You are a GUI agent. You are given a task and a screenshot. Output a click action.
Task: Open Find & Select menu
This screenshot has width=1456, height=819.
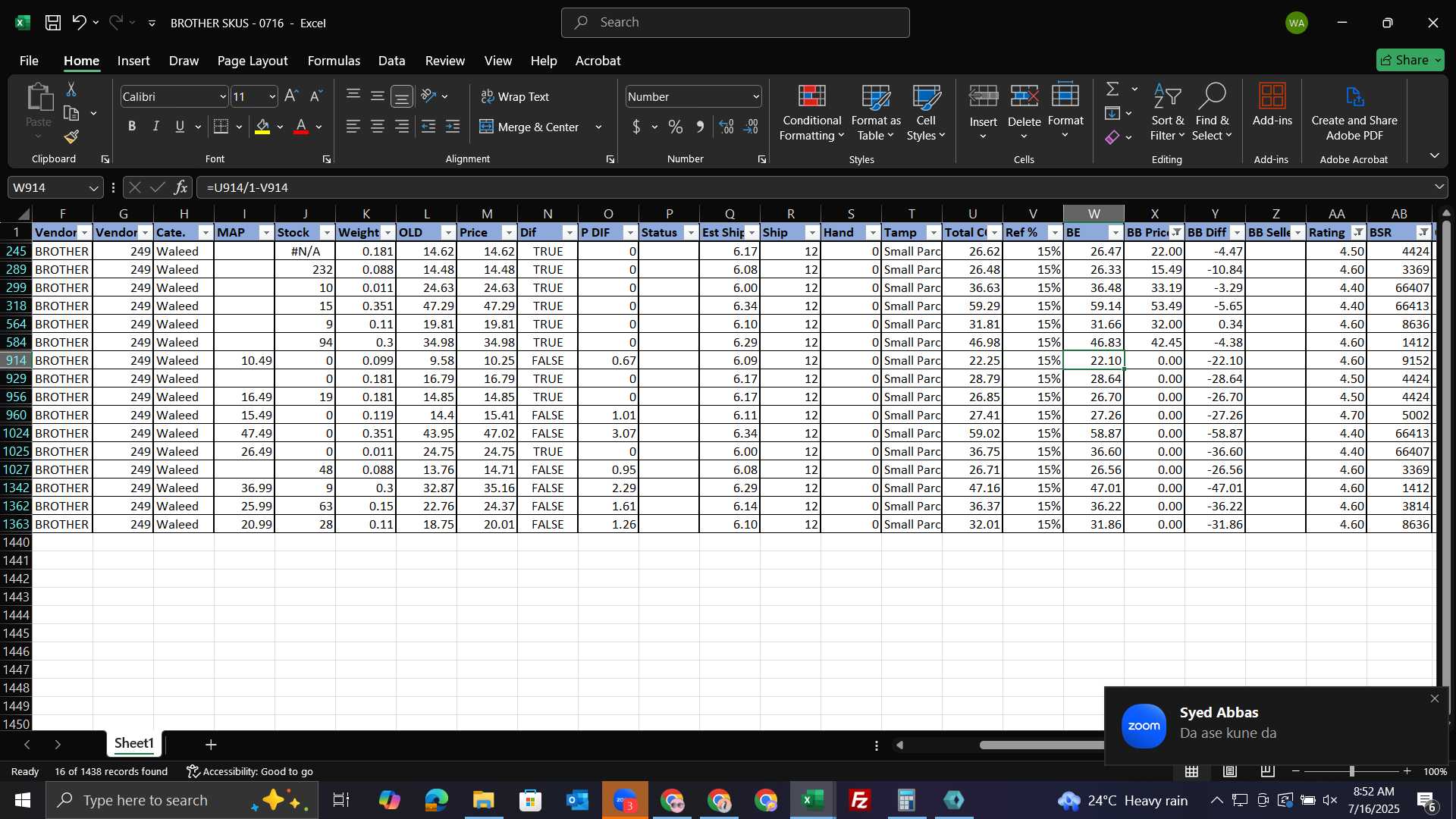coord(1212,112)
